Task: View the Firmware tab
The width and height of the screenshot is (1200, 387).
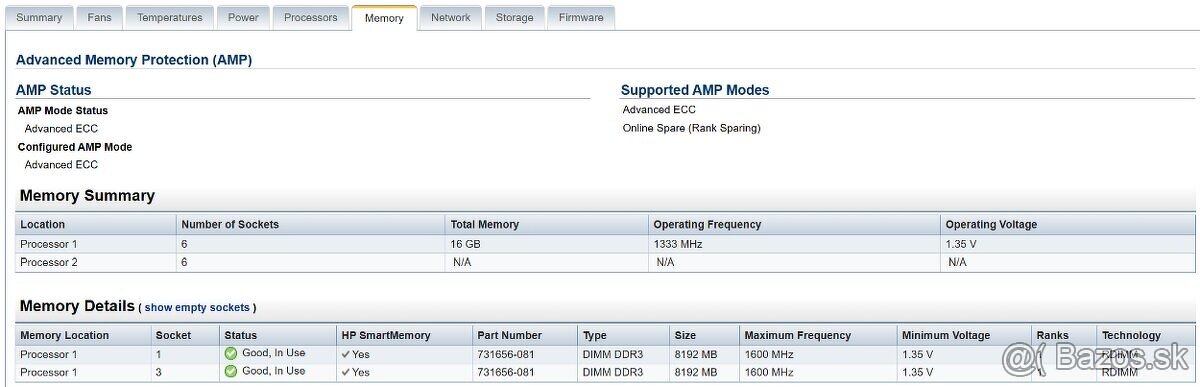Action: (581, 17)
